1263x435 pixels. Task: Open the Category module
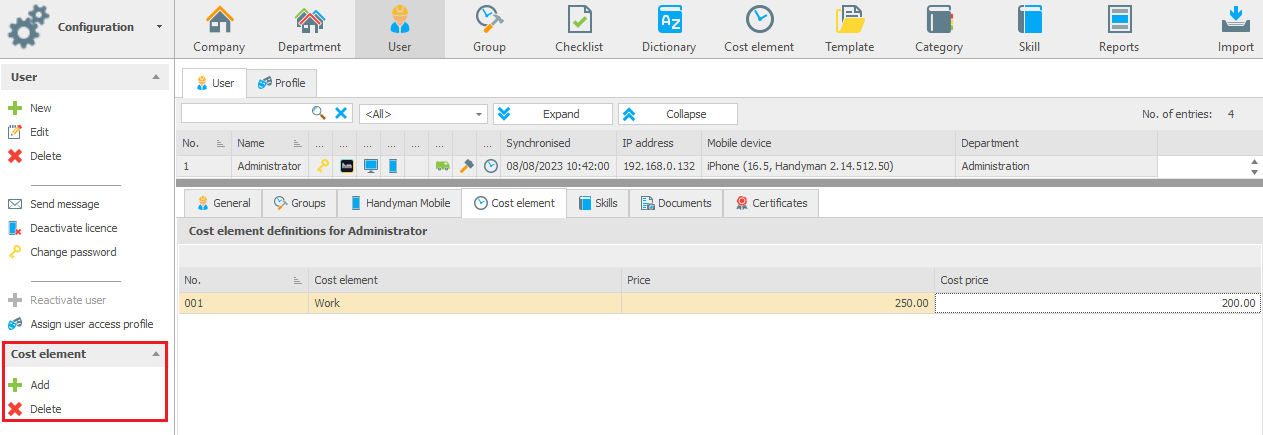click(939, 29)
